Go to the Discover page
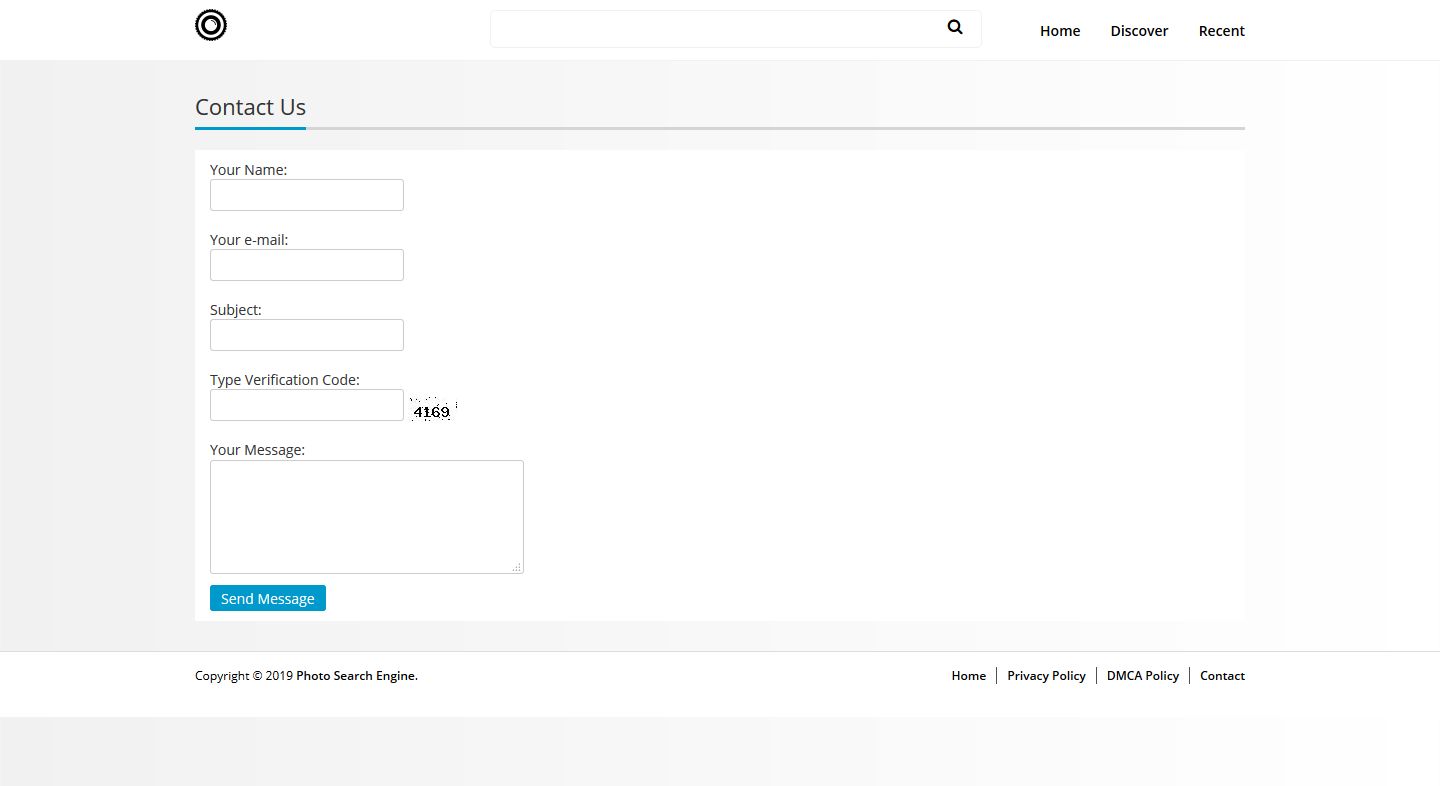 [x=1139, y=31]
